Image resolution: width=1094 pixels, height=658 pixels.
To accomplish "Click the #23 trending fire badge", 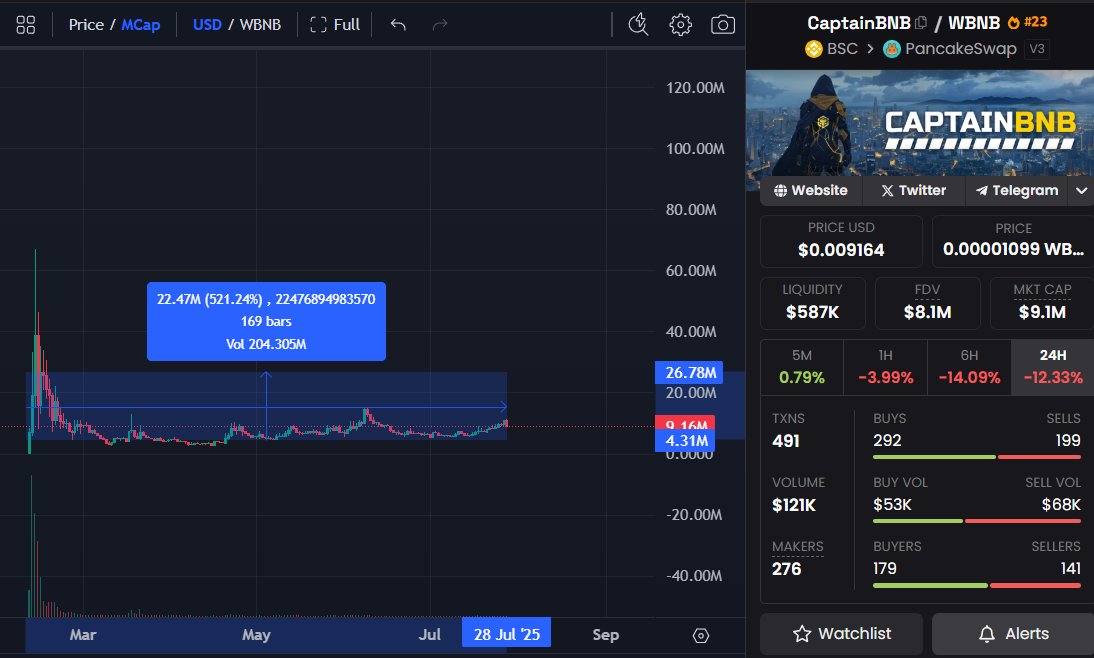I will tap(1028, 22).
